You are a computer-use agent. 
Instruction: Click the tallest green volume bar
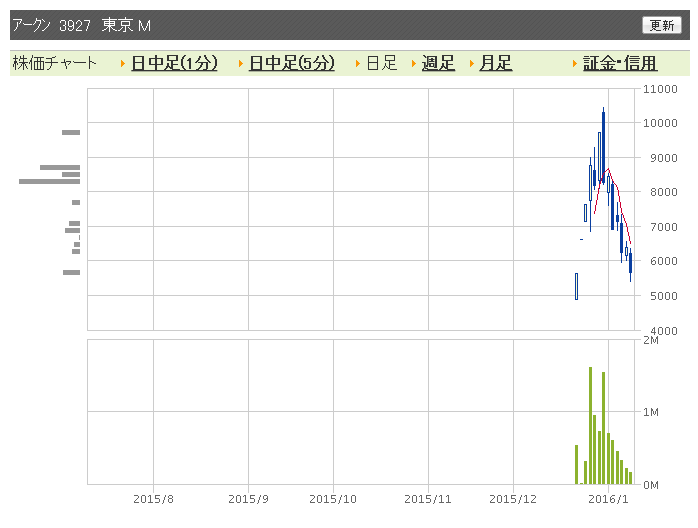coord(590,426)
